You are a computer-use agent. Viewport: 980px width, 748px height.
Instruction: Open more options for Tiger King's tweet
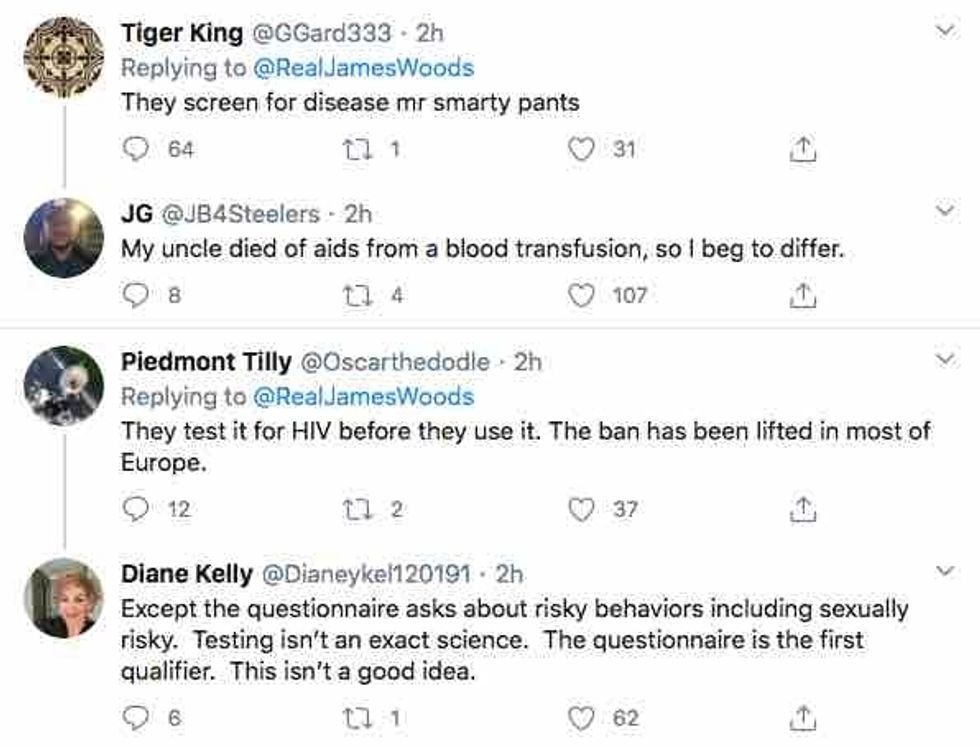click(943, 33)
